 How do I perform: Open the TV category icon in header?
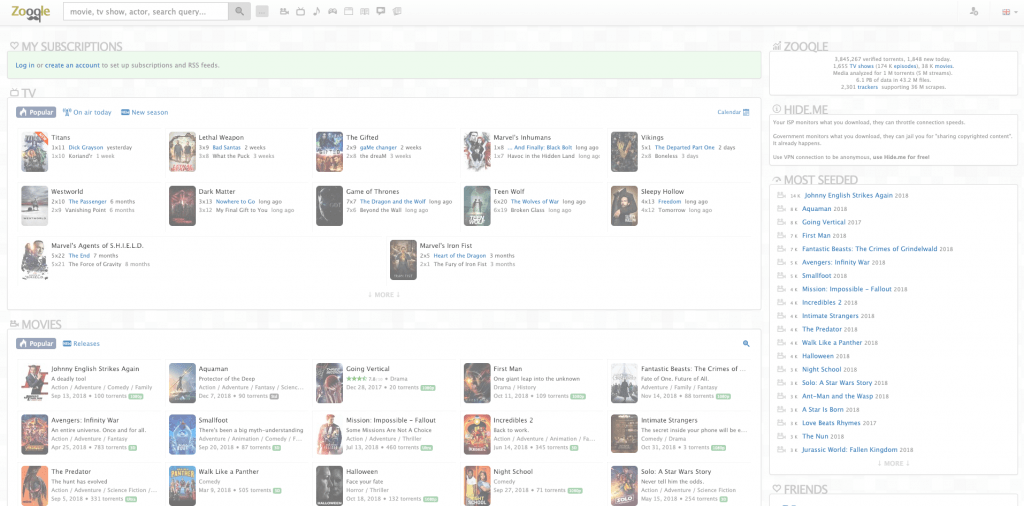[x=300, y=11]
